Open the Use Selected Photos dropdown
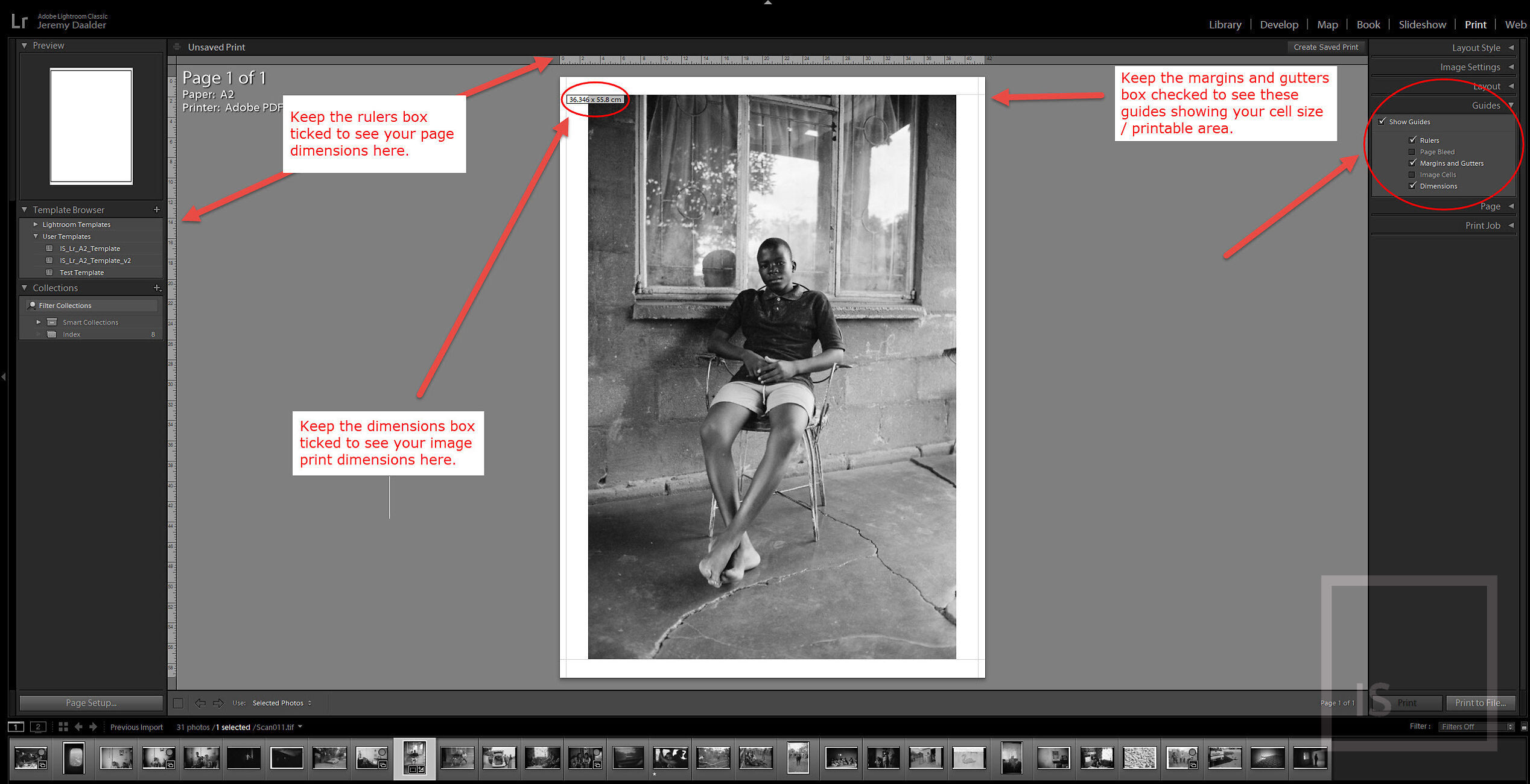 [282, 703]
